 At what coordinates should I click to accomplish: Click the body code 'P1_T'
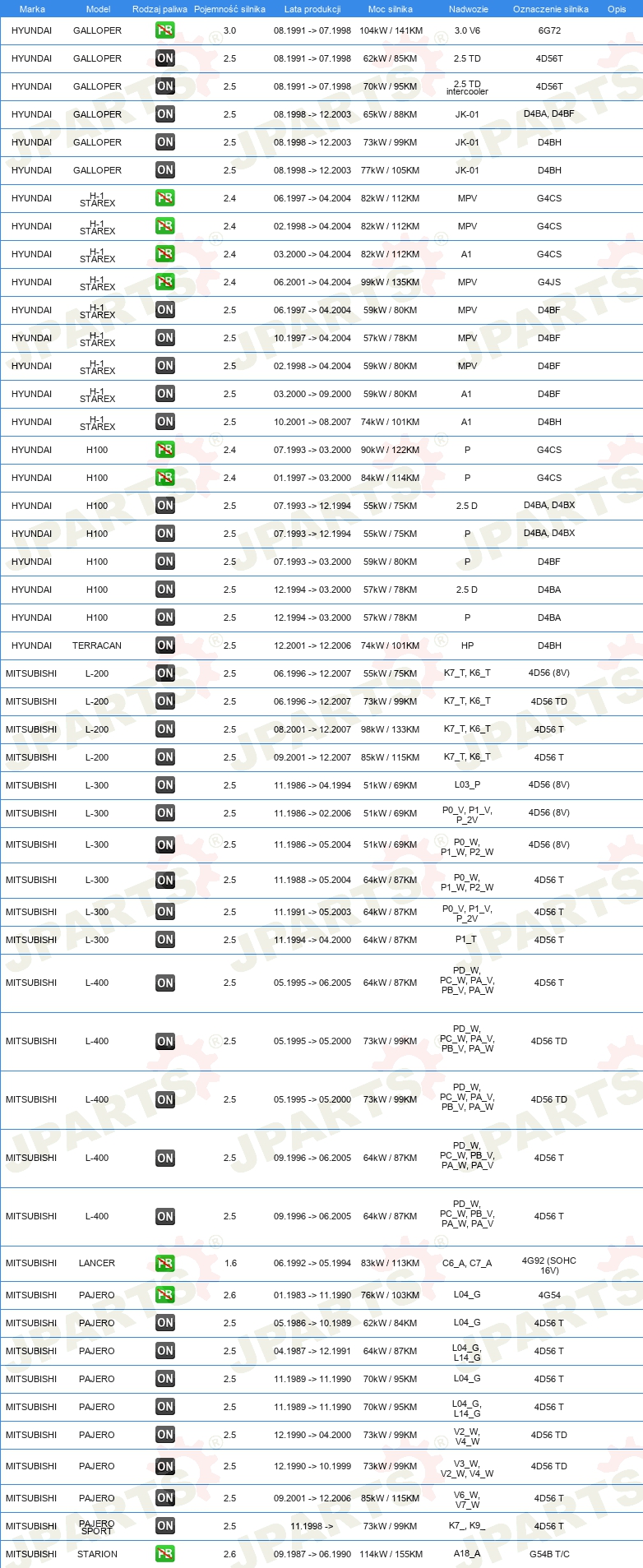pos(467,940)
